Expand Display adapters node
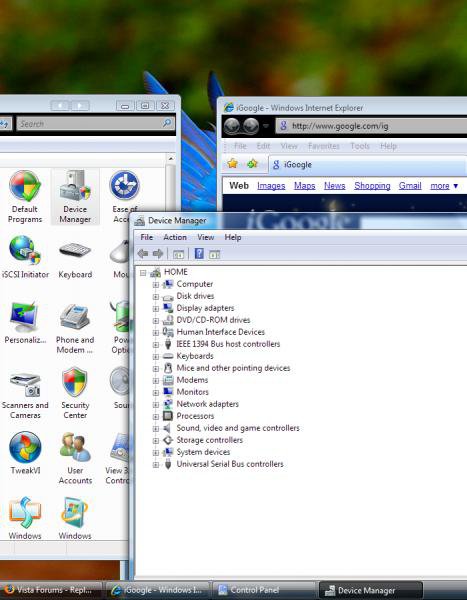467x600 pixels. [155, 308]
